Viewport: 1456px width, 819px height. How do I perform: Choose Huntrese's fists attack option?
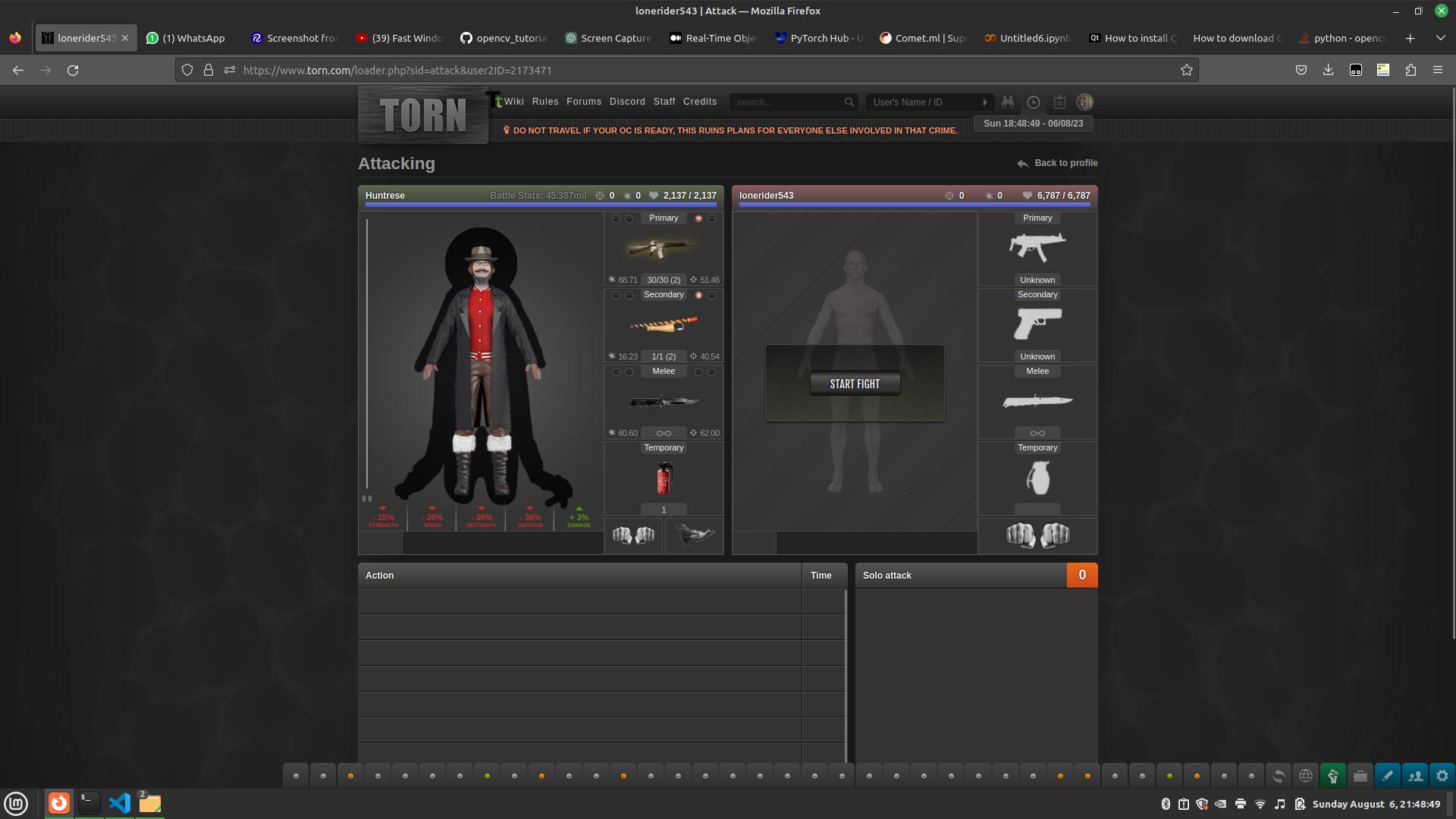(634, 535)
